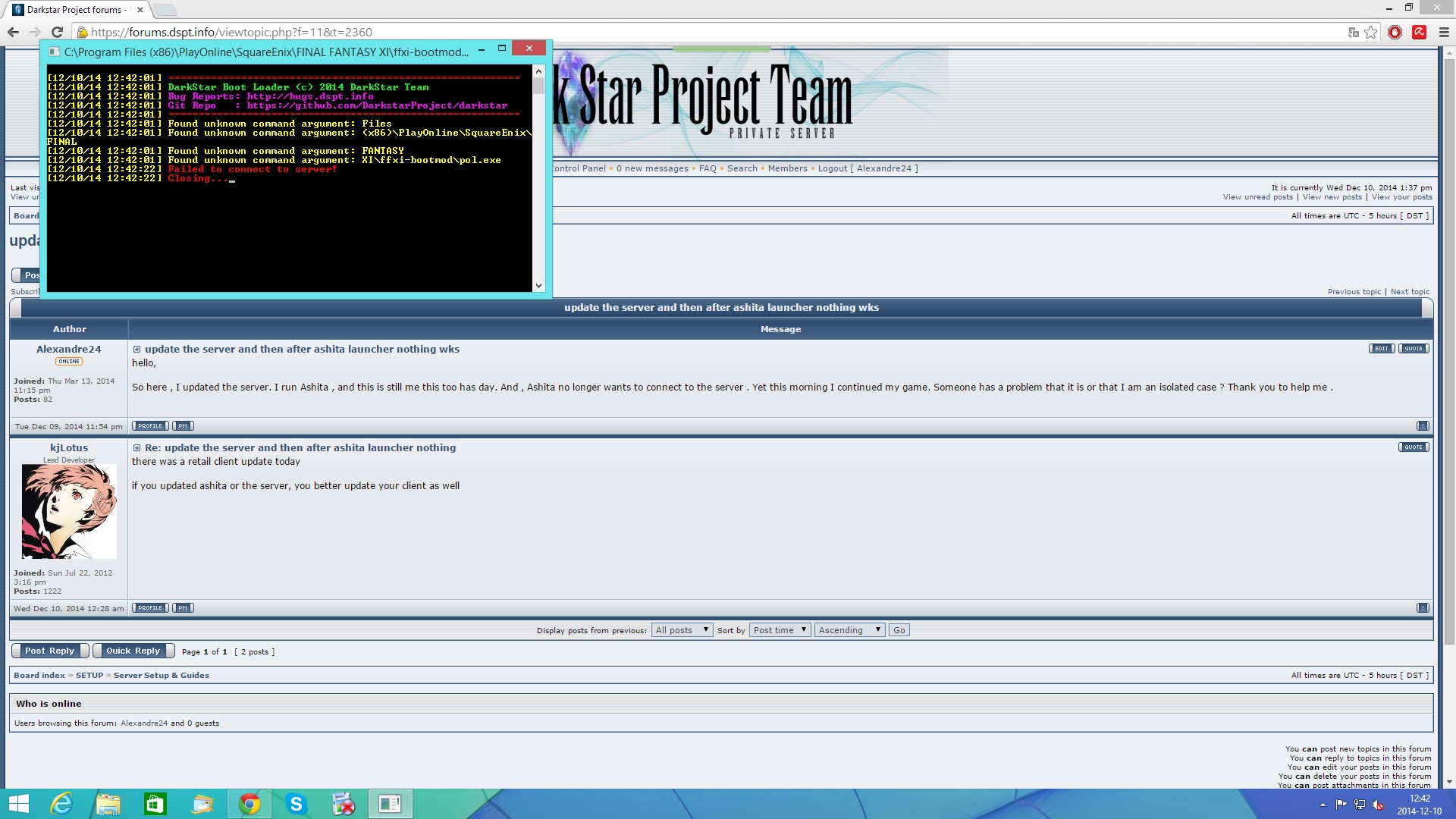Open the Chrome menu hamburger icon
Viewport: 1456px width, 819px height.
point(1444,32)
